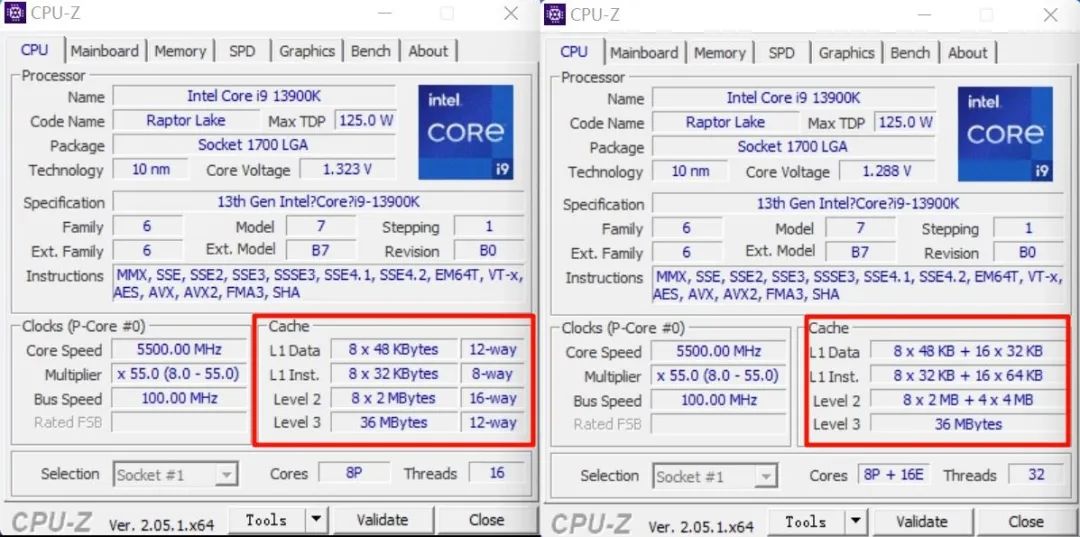Screen dimensions: 1080x537
Task: Close the right CPU-Z window with X
Action: tap(1050, 14)
